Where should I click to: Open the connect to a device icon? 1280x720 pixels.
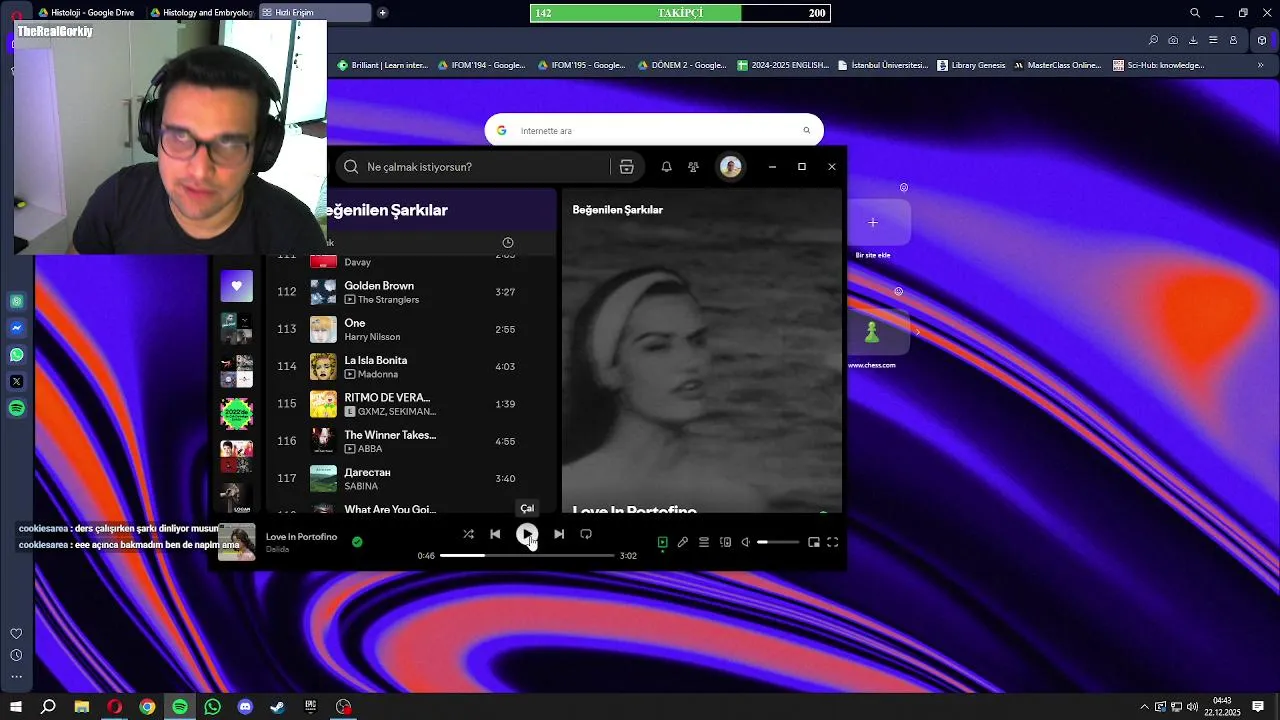(x=725, y=542)
